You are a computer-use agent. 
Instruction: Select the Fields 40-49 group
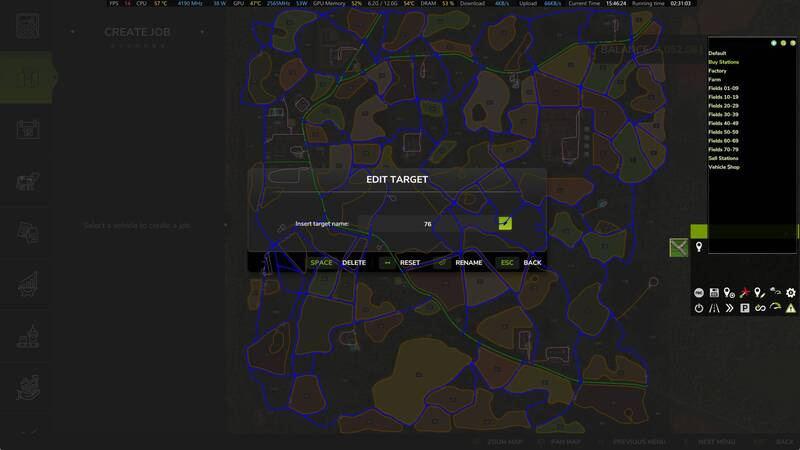pyautogui.click(x=723, y=123)
